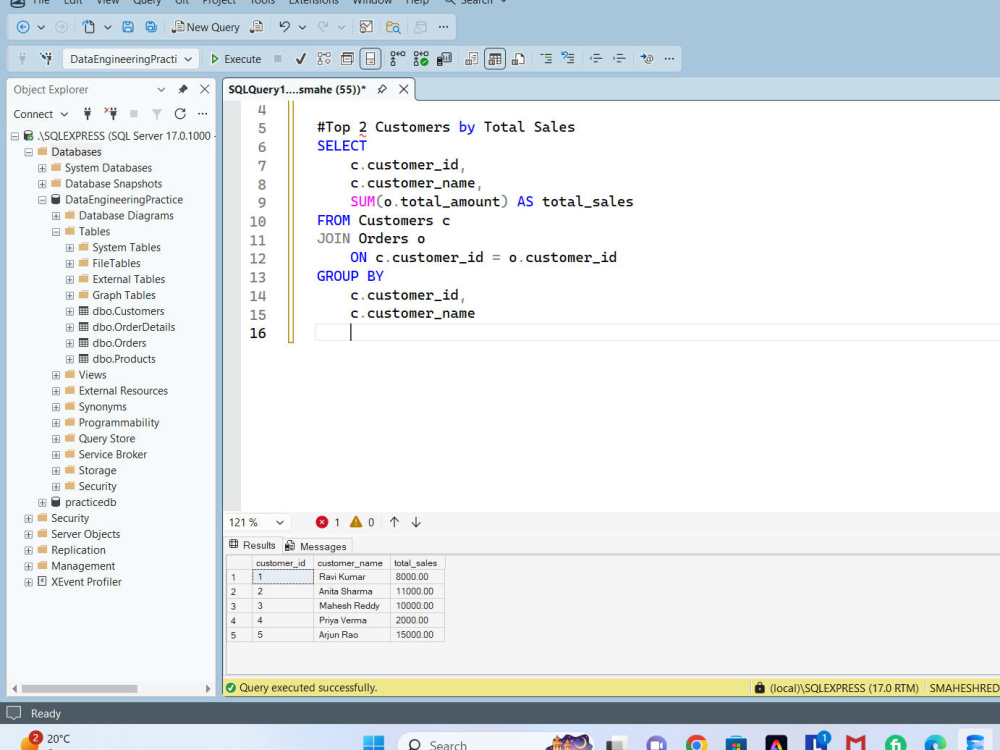Open Chrome from the taskbar

tap(696, 744)
